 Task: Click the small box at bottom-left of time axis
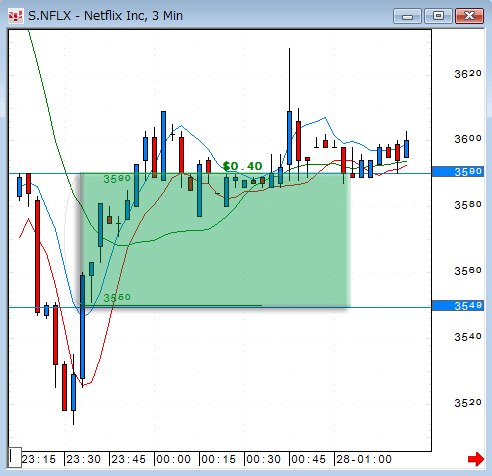(x=15, y=457)
